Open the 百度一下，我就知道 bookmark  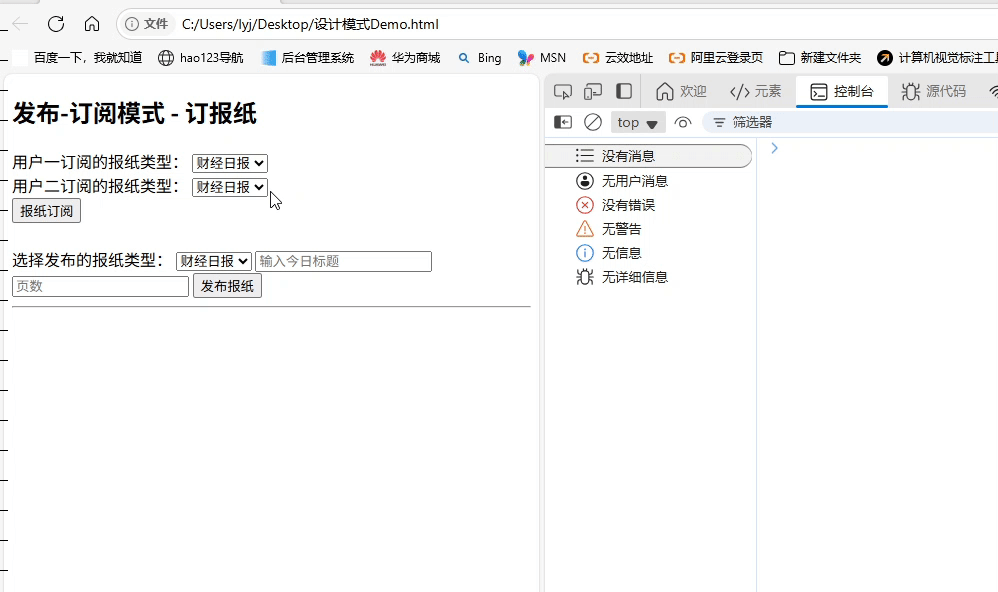point(78,58)
